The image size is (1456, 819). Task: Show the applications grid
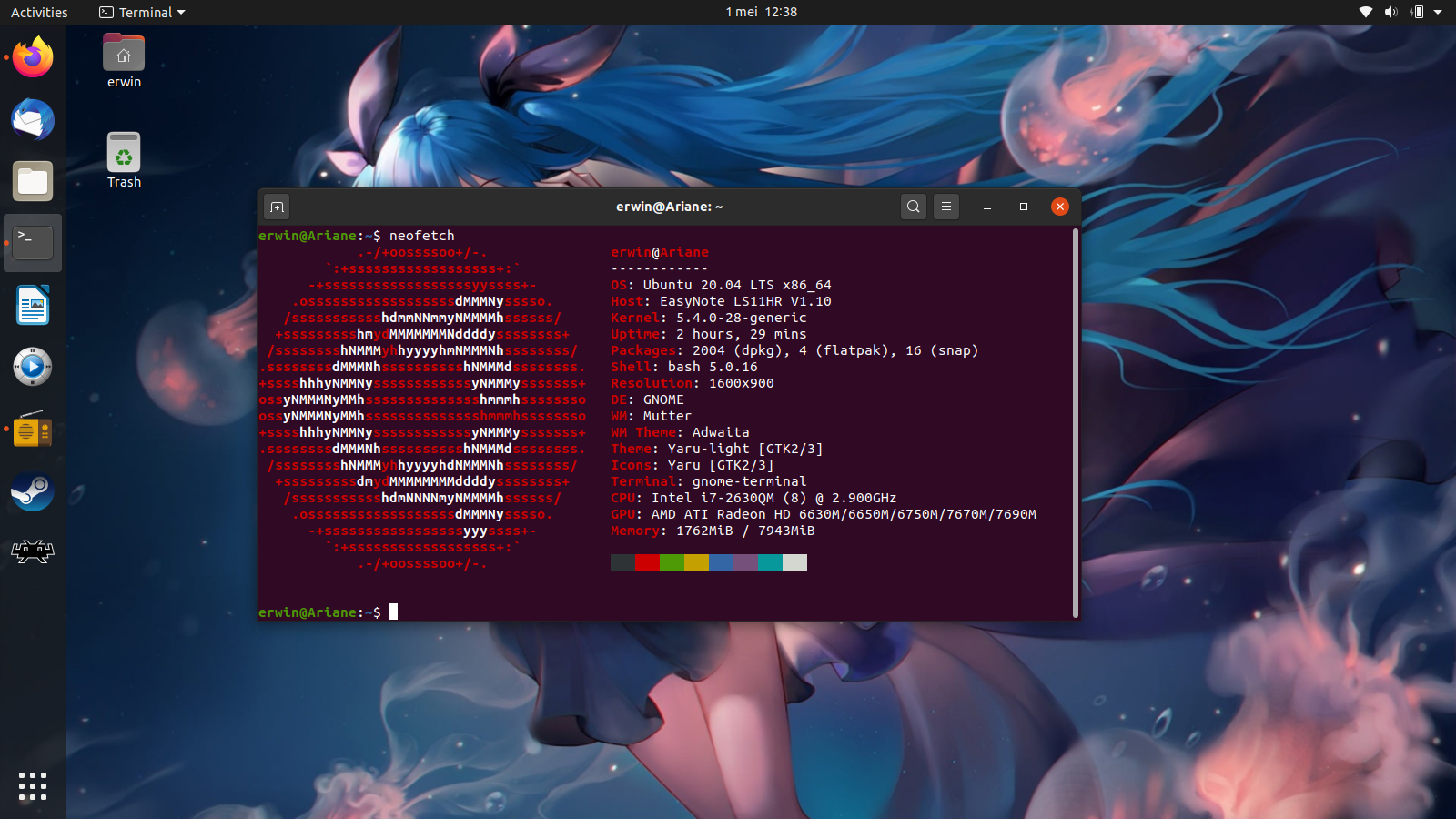[x=33, y=786]
